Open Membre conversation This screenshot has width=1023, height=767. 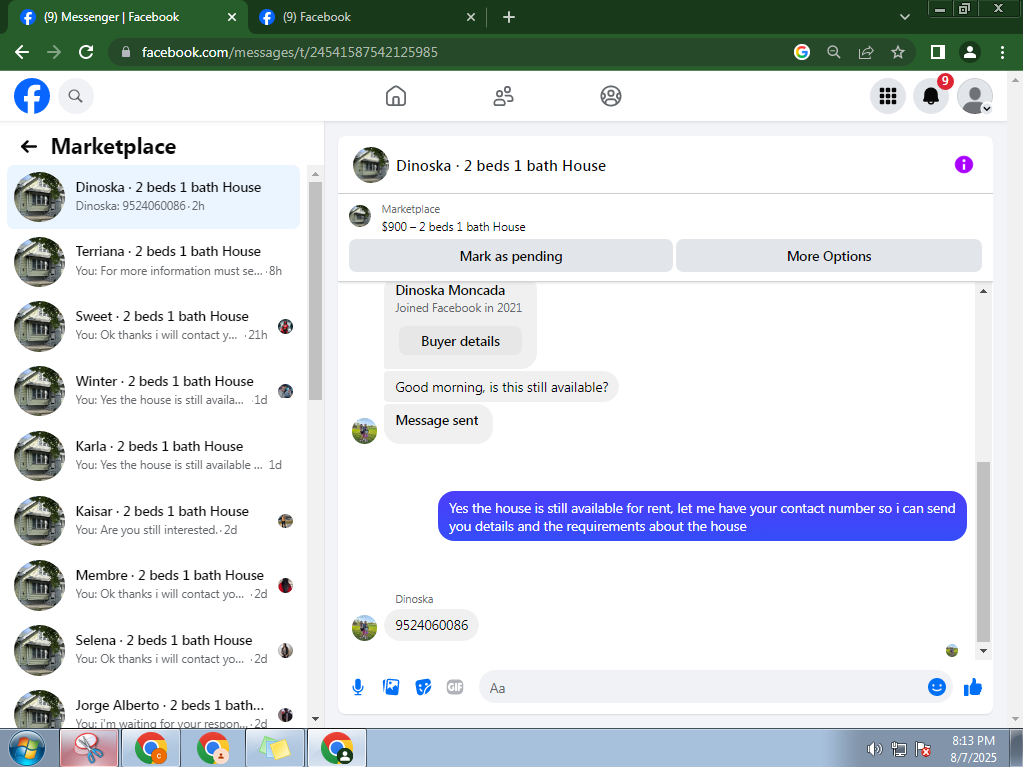click(x=153, y=584)
